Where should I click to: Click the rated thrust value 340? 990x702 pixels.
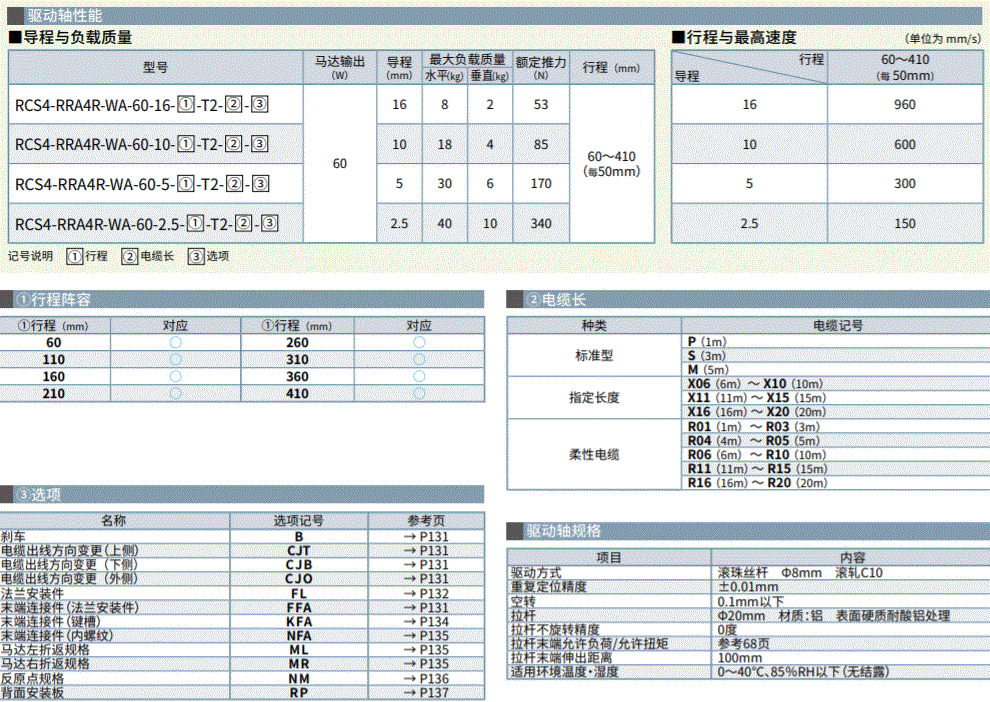point(541,223)
